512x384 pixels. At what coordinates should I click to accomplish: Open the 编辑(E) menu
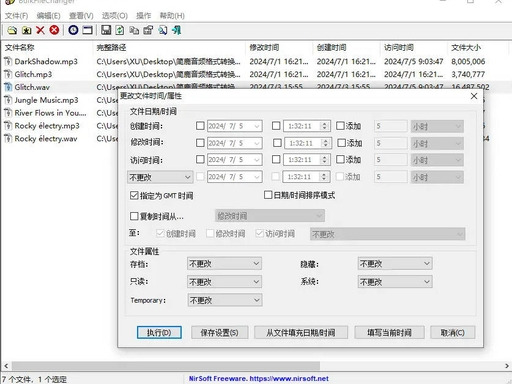pyautogui.click(x=48, y=16)
